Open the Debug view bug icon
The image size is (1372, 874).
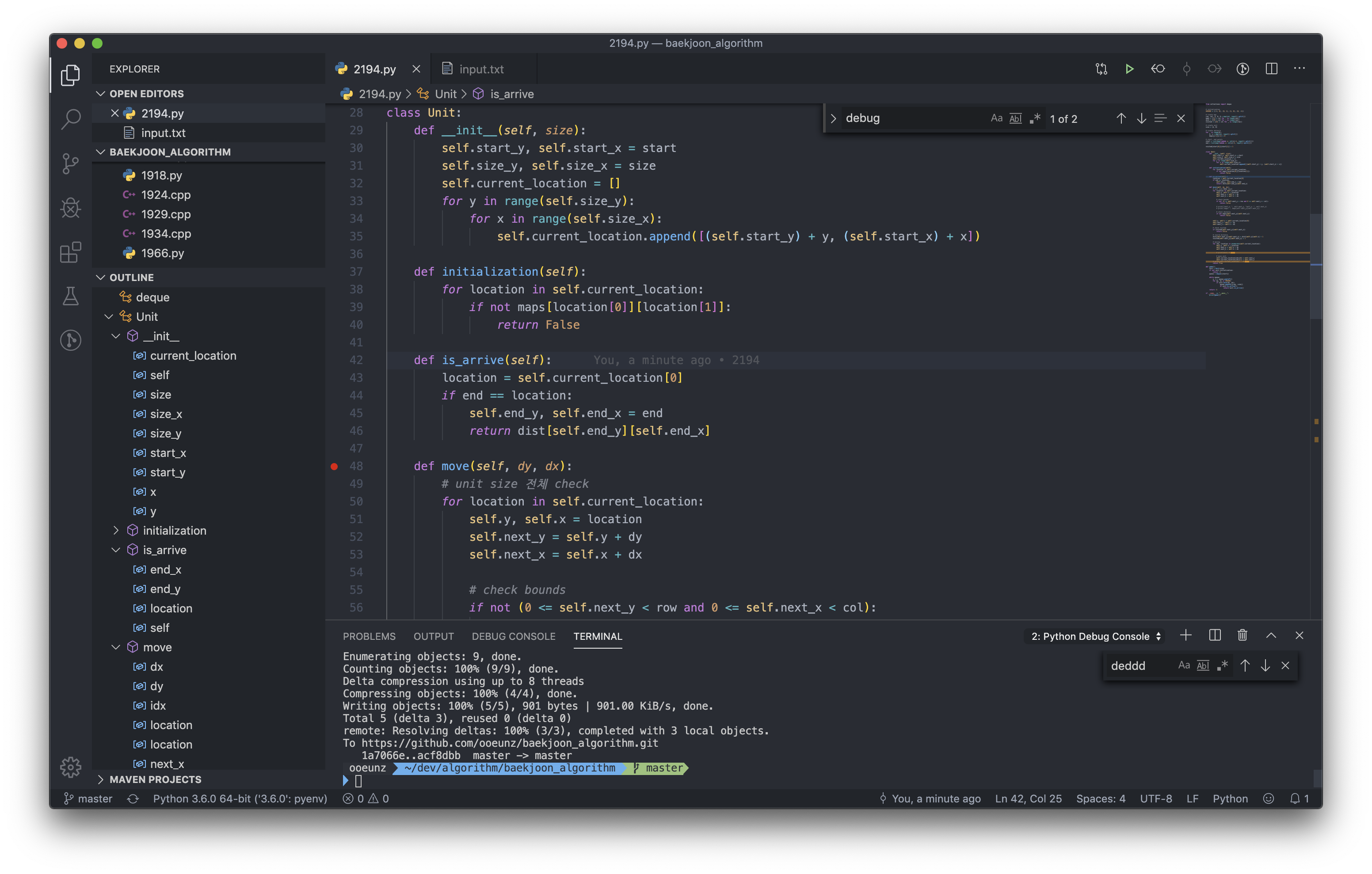click(x=71, y=207)
